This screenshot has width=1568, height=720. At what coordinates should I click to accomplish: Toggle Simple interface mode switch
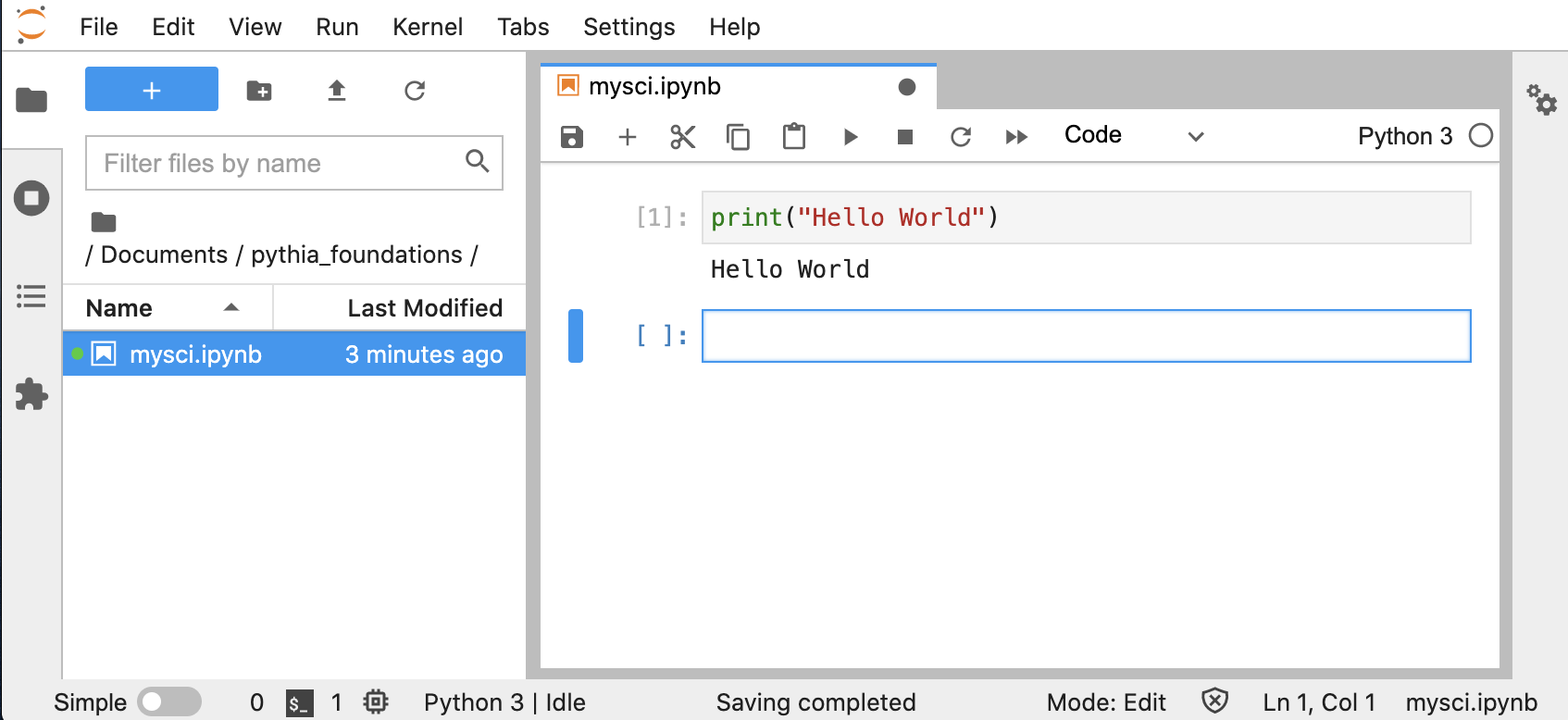point(168,702)
